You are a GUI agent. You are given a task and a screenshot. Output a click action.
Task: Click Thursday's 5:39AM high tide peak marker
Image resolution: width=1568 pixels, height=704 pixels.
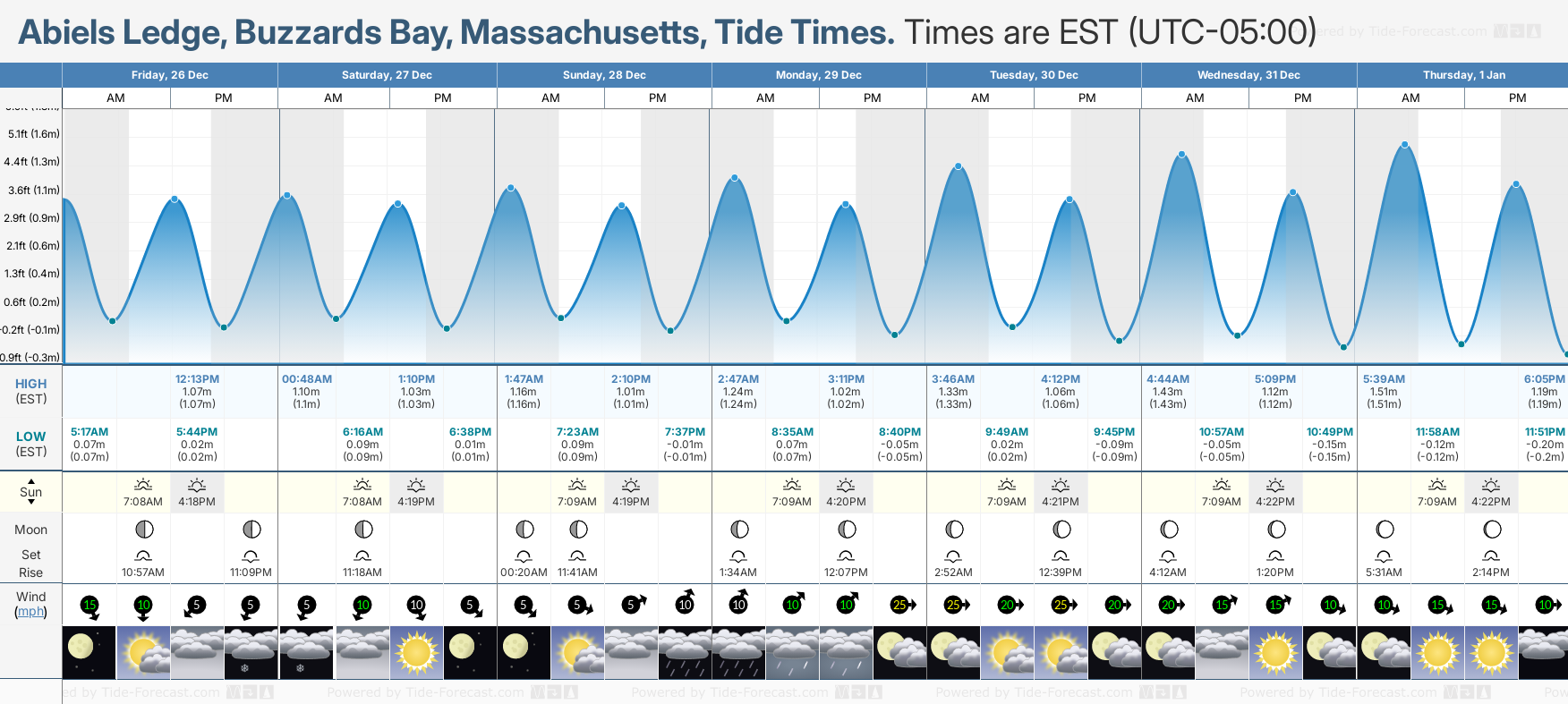click(x=1405, y=145)
